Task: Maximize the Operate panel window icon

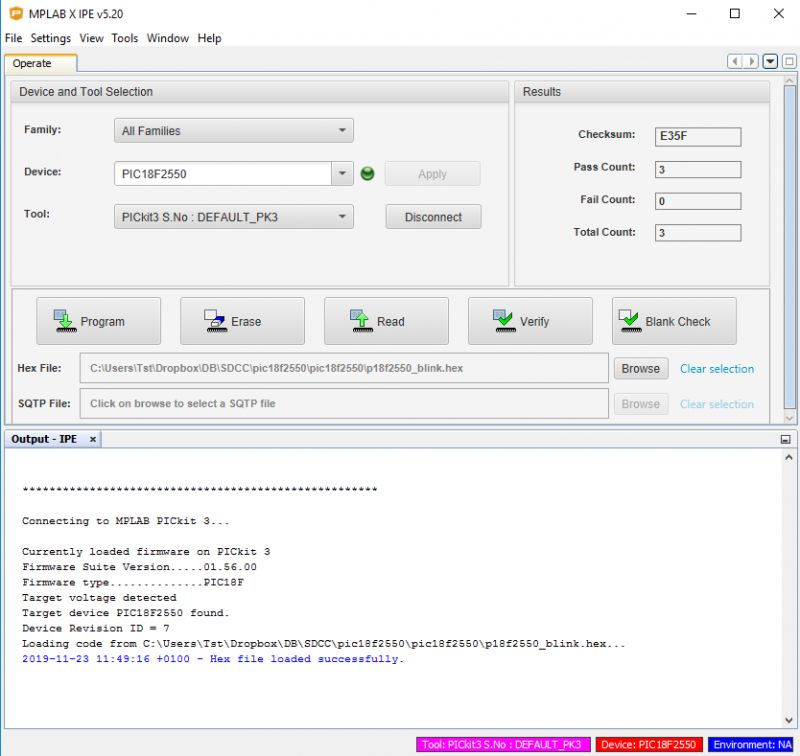Action: (789, 62)
